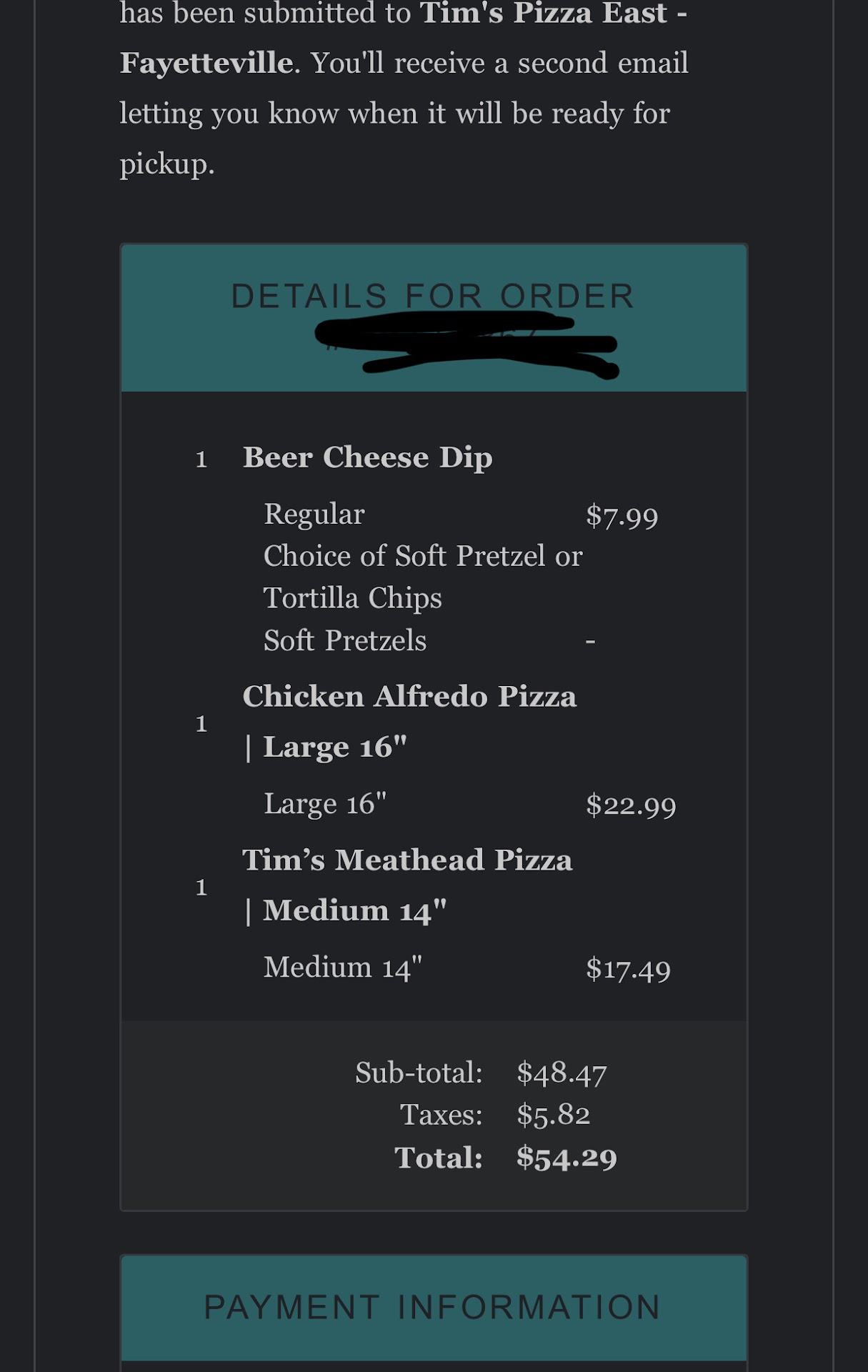868x1372 pixels.
Task: Click the $48.47 sub-total amount
Action: point(562,1073)
